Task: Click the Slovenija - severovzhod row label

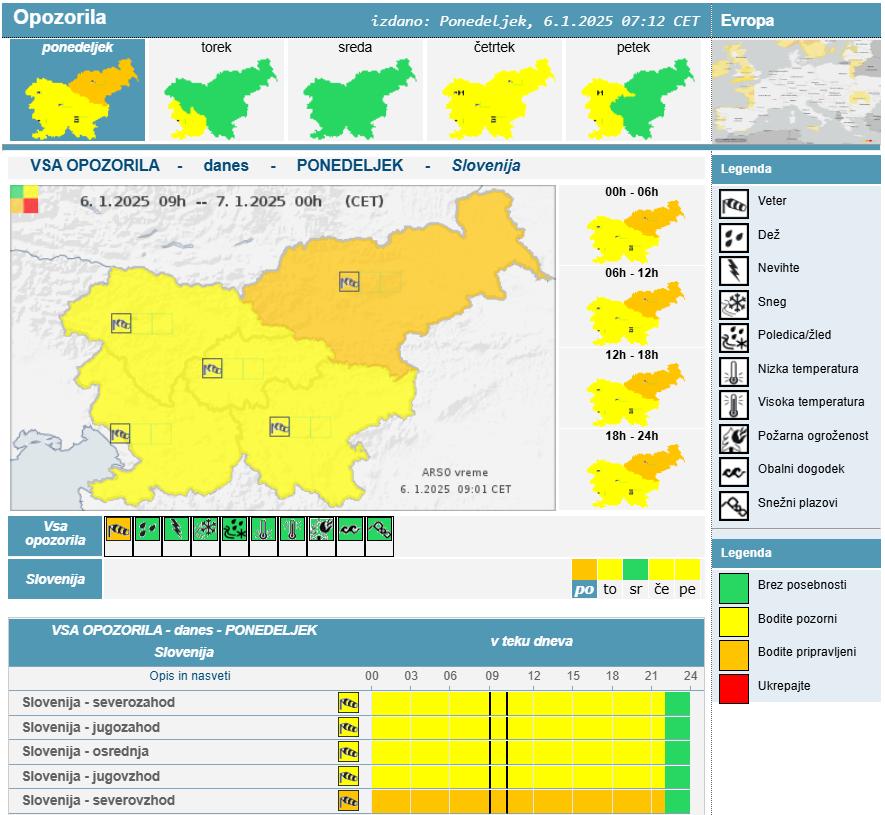Action: click(98, 800)
